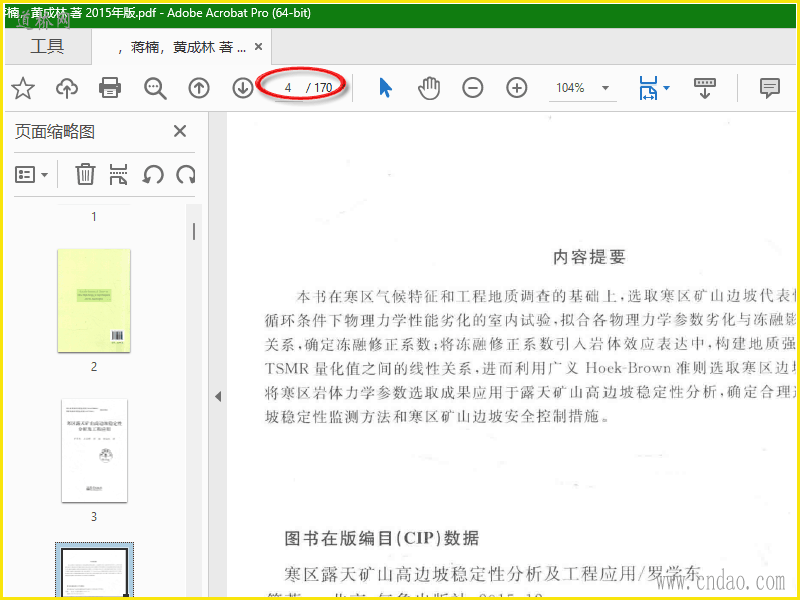
Task: Print the document via printer icon
Action: click(110, 88)
